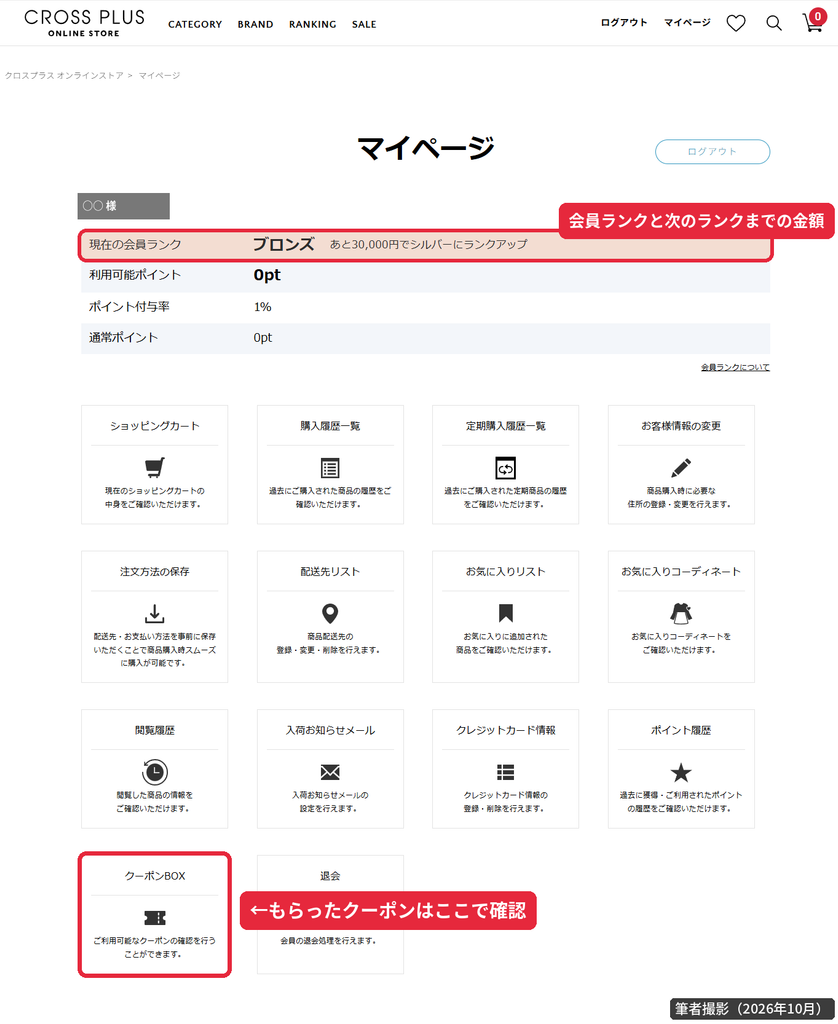
Task: Open the 会員ランクについて link
Action: [x=735, y=368]
